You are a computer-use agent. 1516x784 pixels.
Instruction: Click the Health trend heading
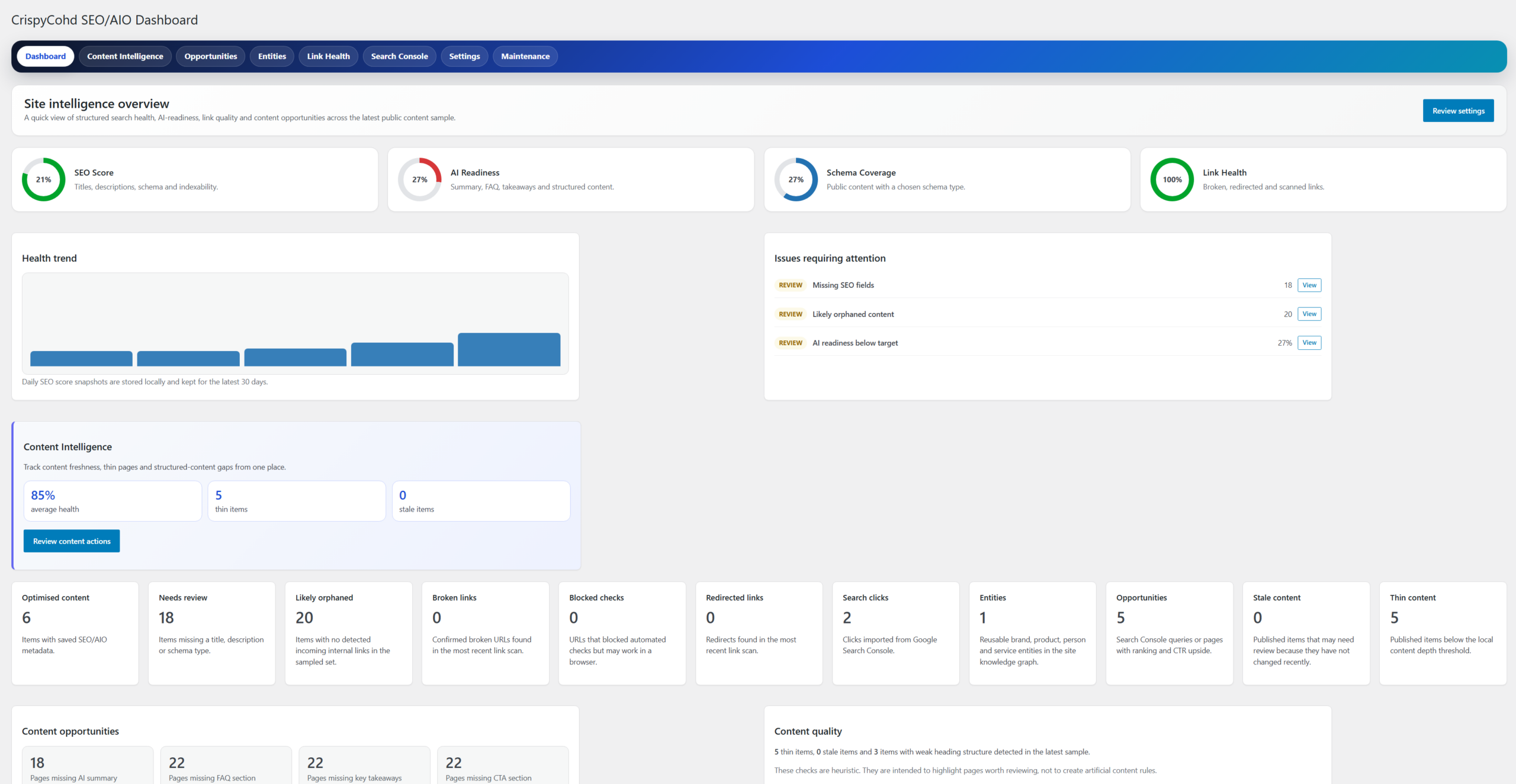[x=49, y=258]
